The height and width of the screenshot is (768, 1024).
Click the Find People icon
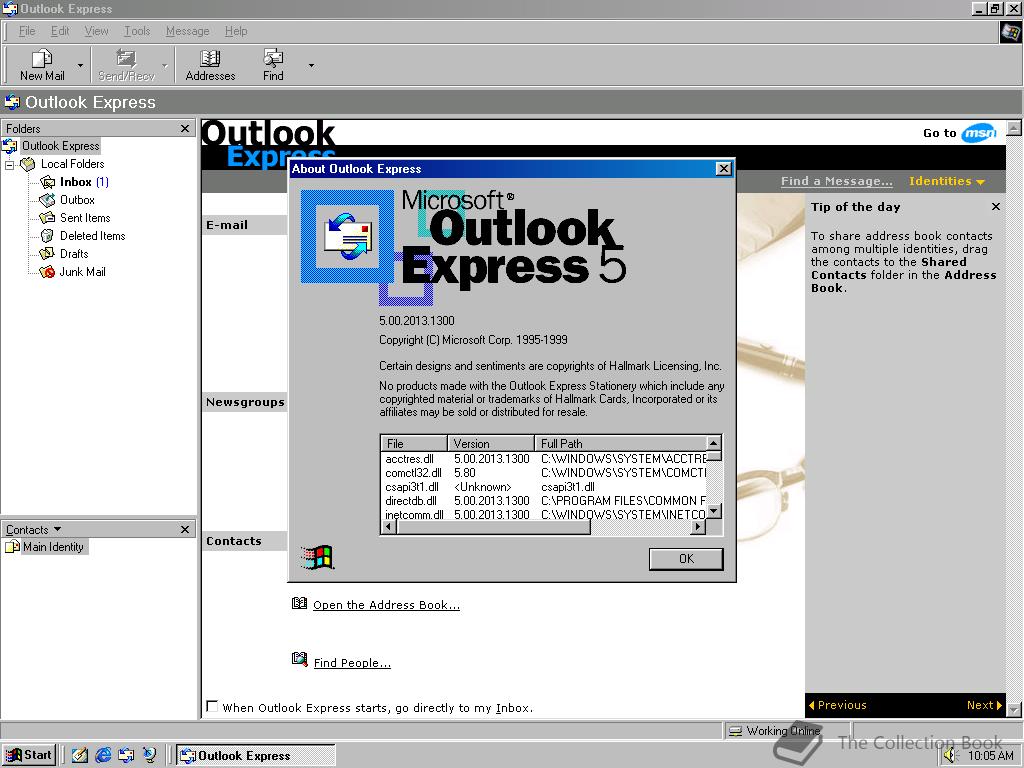pyautogui.click(x=299, y=660)
